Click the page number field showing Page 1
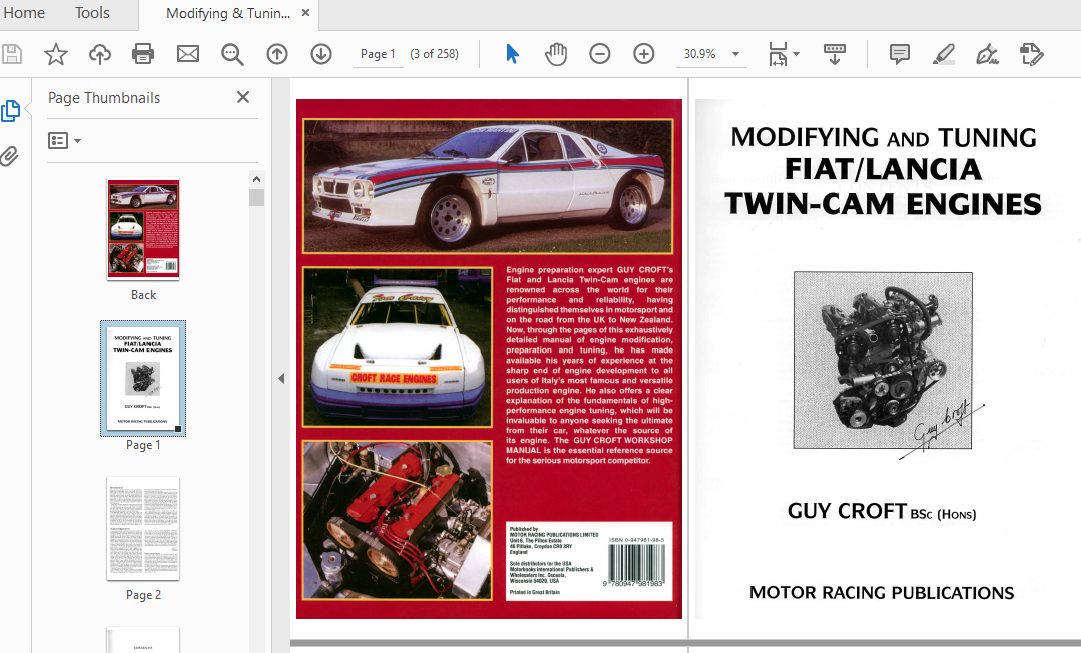 378,54
